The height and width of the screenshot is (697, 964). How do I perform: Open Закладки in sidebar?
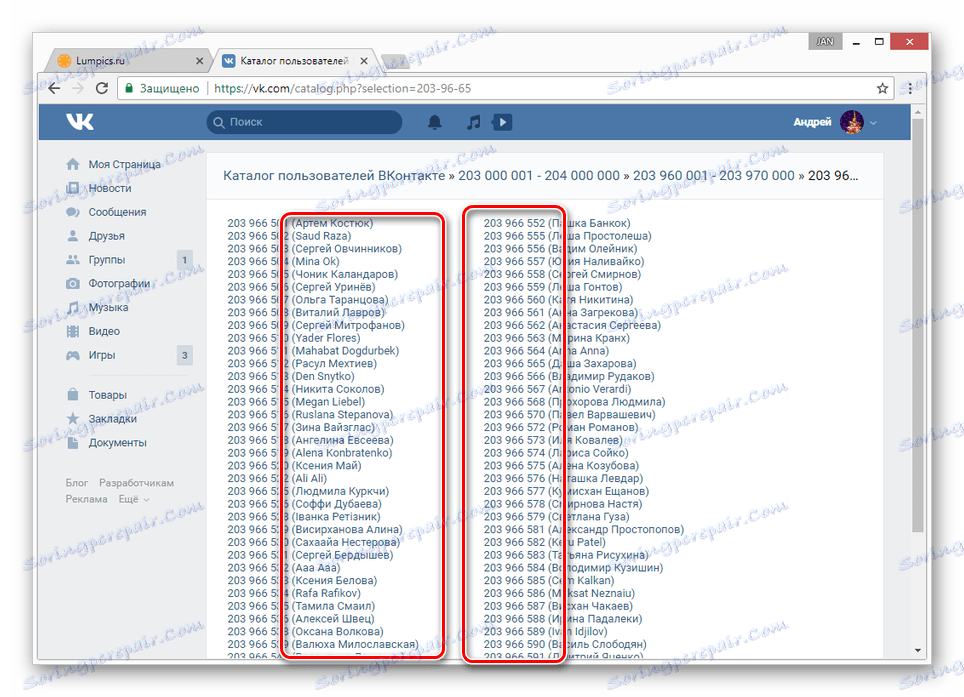pos(113,419)
